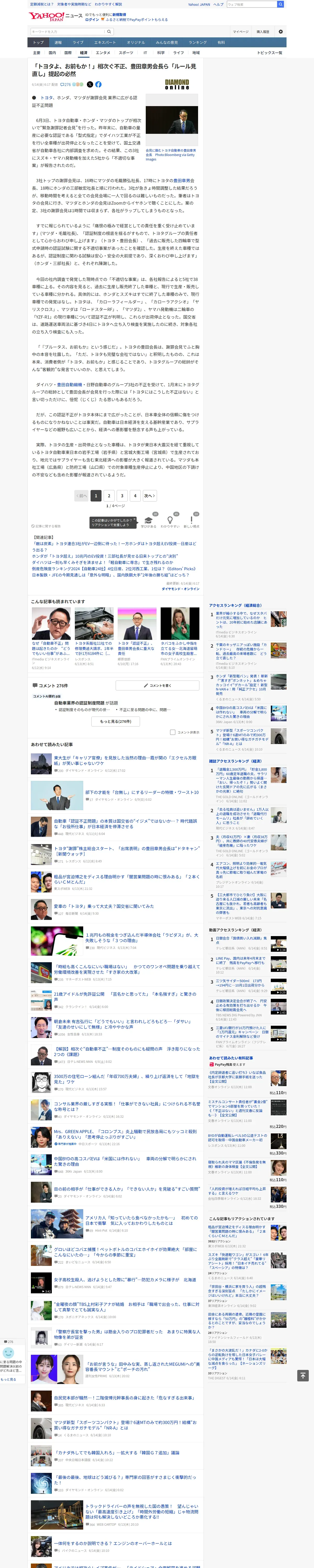Click the ヘルプ link in top bar
This screenshot has height=1568, width=314.
(x=218, y=4)
